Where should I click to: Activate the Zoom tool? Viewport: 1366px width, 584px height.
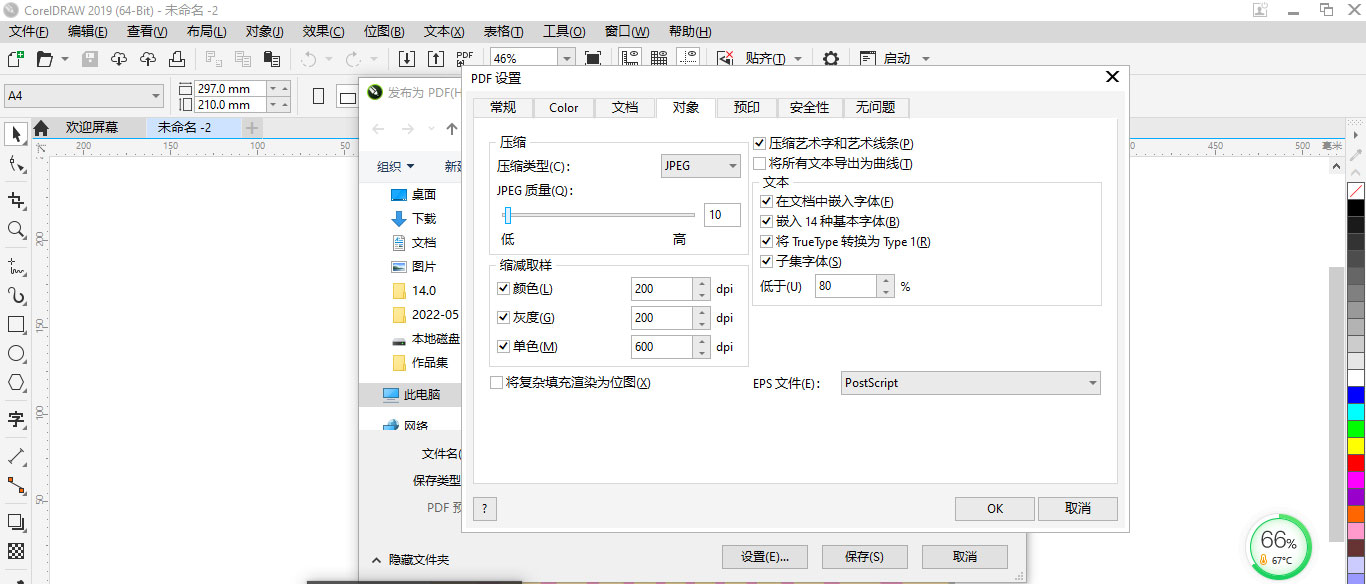pos(15,229)
